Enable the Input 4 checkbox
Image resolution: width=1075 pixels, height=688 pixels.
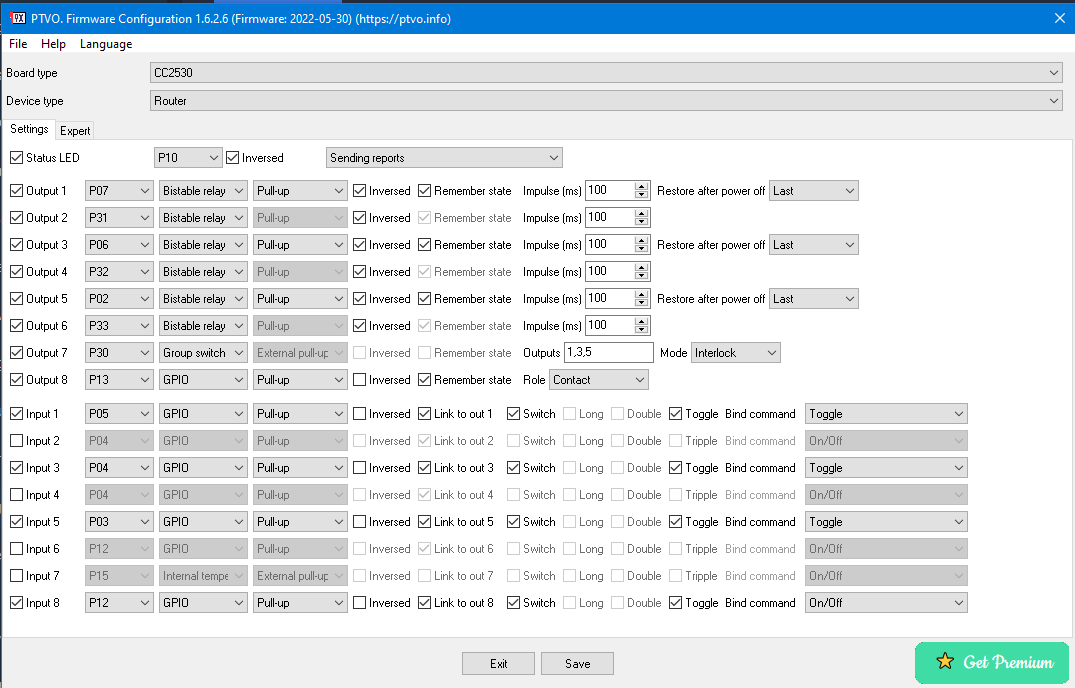[x=16, y=495]
